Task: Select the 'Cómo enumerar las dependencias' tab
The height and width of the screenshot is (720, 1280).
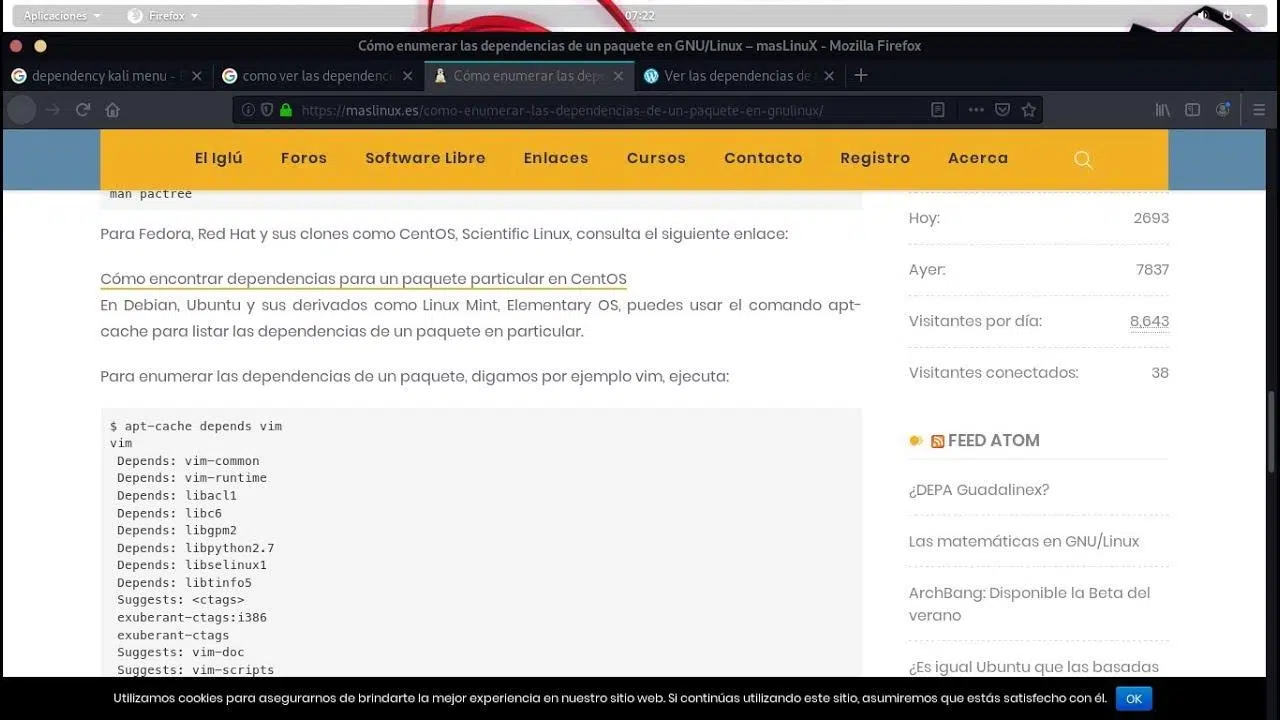Action: tap(529, 76)
